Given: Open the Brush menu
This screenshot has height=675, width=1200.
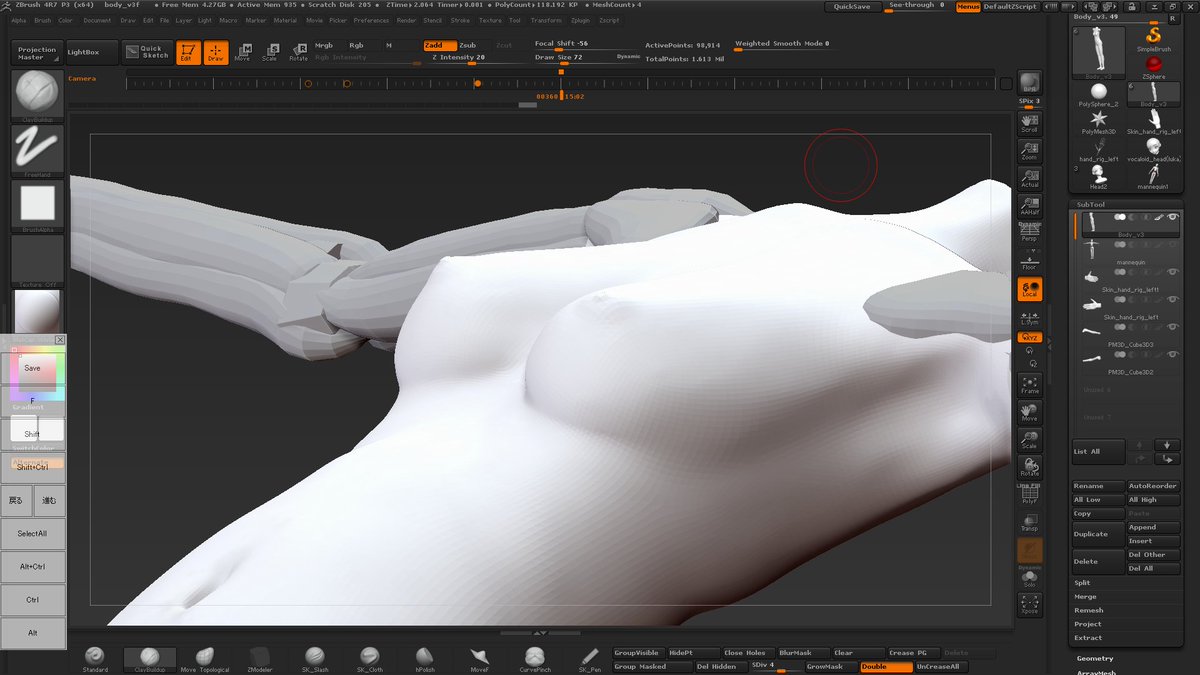Looking at the screenshot, I should pos(43,20).
